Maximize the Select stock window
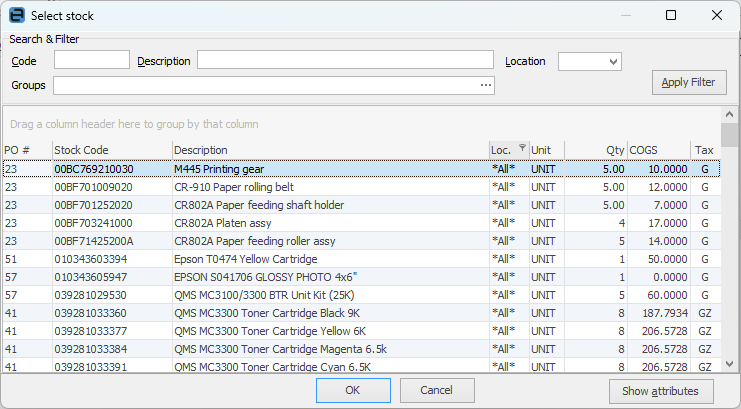Image resolution: width=741 pixels, height=409 pixels. (671, 15)
